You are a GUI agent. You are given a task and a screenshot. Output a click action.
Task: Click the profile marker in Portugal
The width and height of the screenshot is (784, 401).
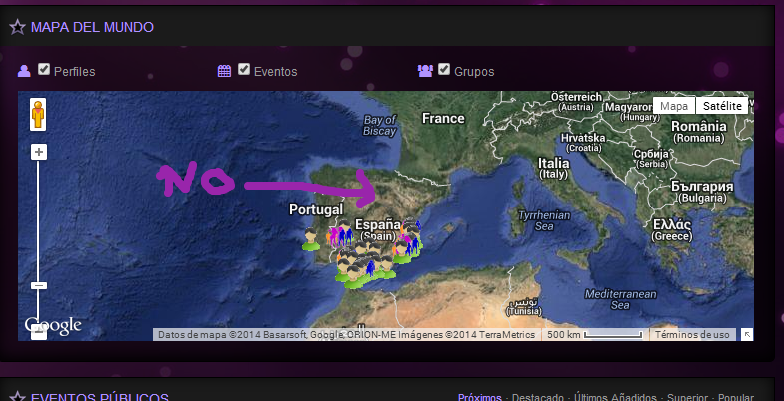pos(311,239)
